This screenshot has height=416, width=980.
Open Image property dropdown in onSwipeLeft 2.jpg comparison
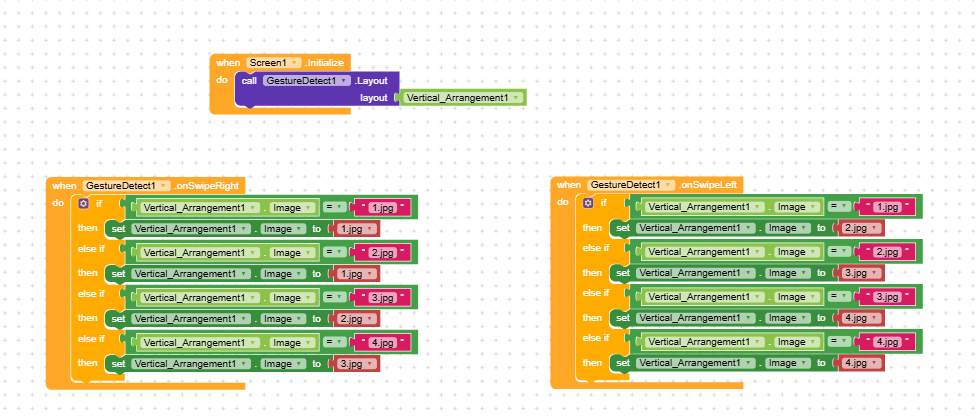click(x=798, y=252)
